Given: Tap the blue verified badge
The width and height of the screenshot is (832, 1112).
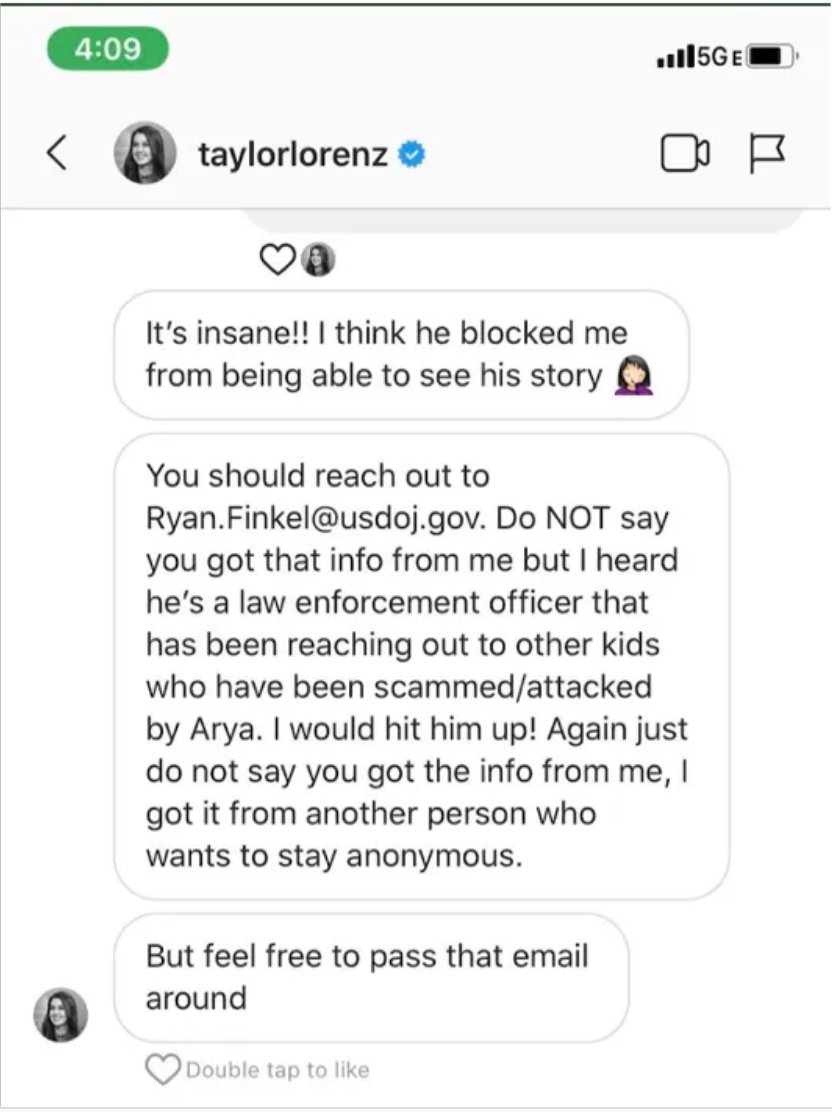Looking at the screenshot, I should [411, 155].
